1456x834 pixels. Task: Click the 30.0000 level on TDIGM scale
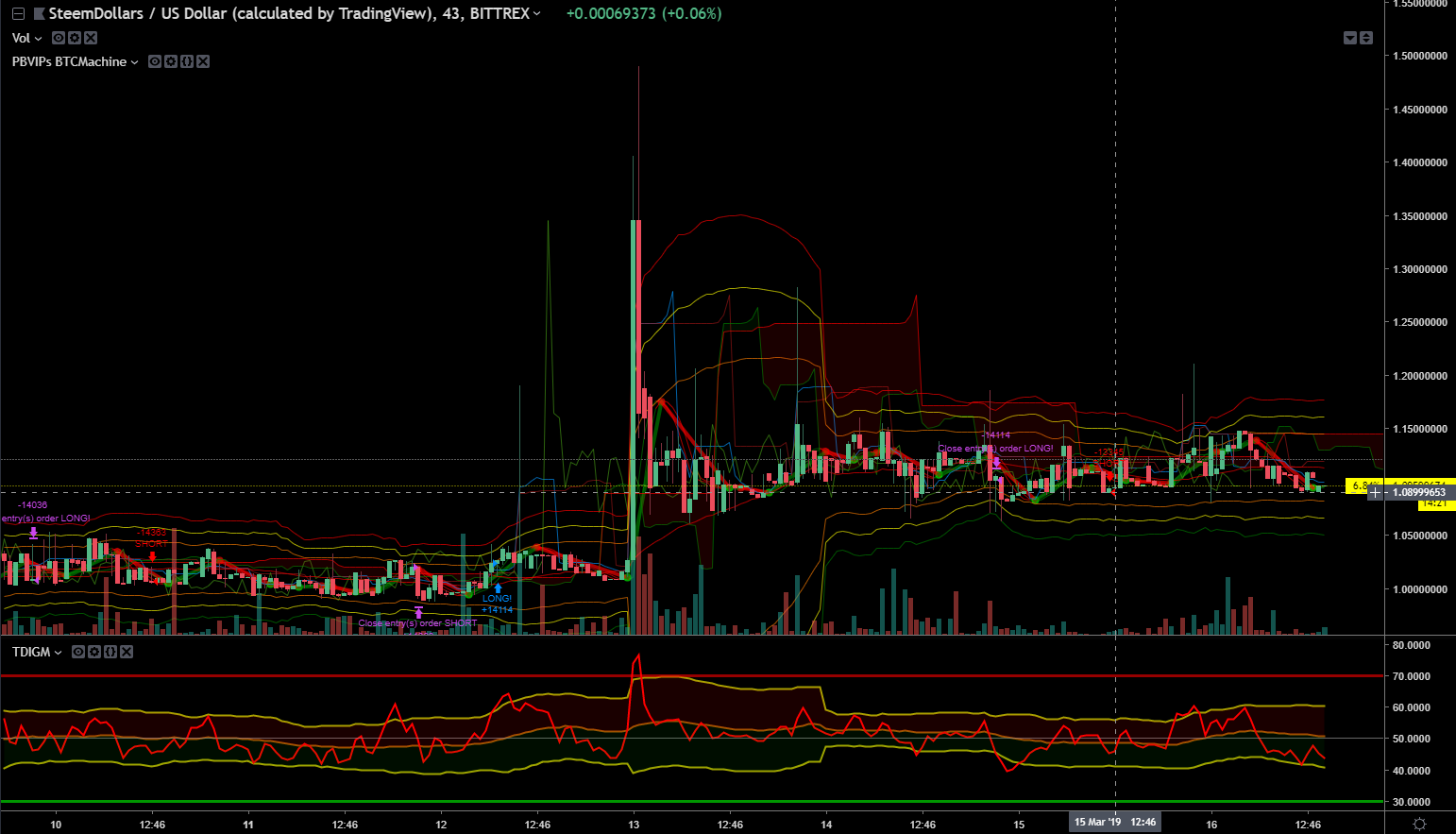click(1412, 802)
